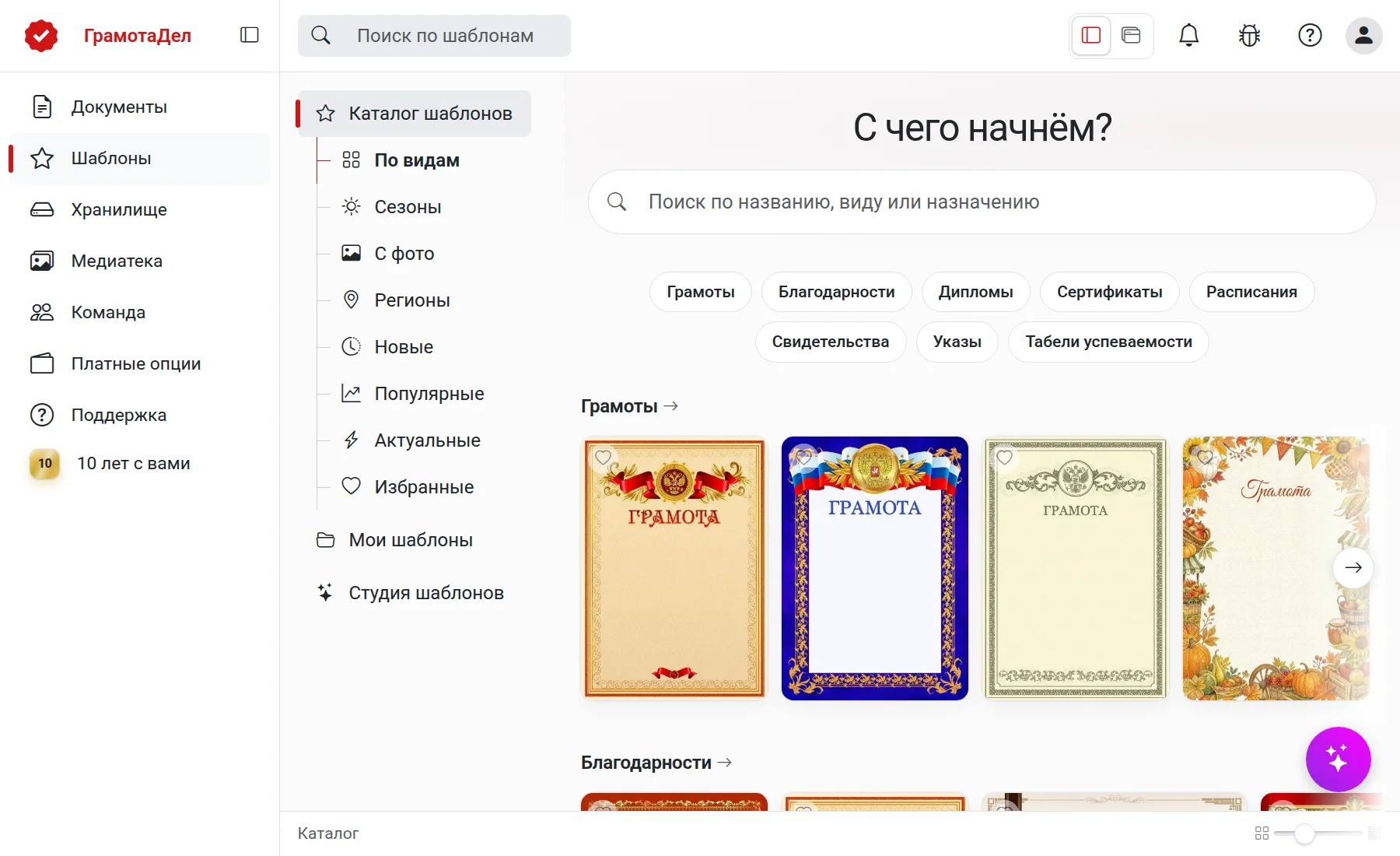Screen dimensions: 1400x856
Task: Open user profile avatar
Action: [1363, 36]
